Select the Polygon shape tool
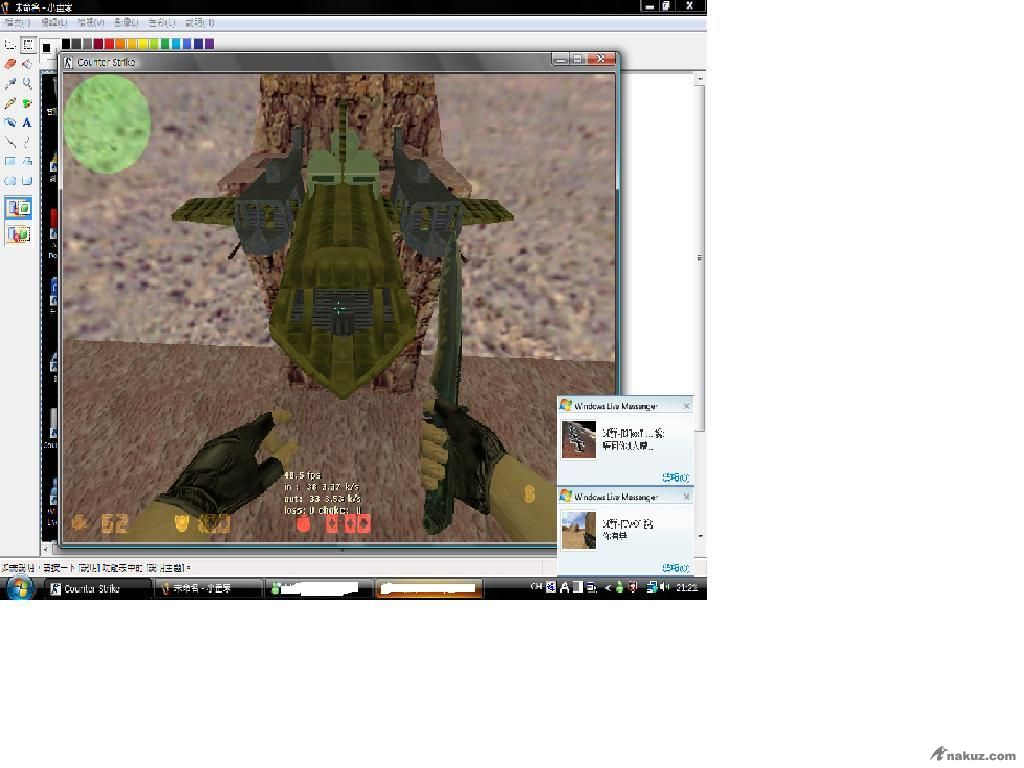Viewport: 1024px width, 768px height. tap(27, 161)
